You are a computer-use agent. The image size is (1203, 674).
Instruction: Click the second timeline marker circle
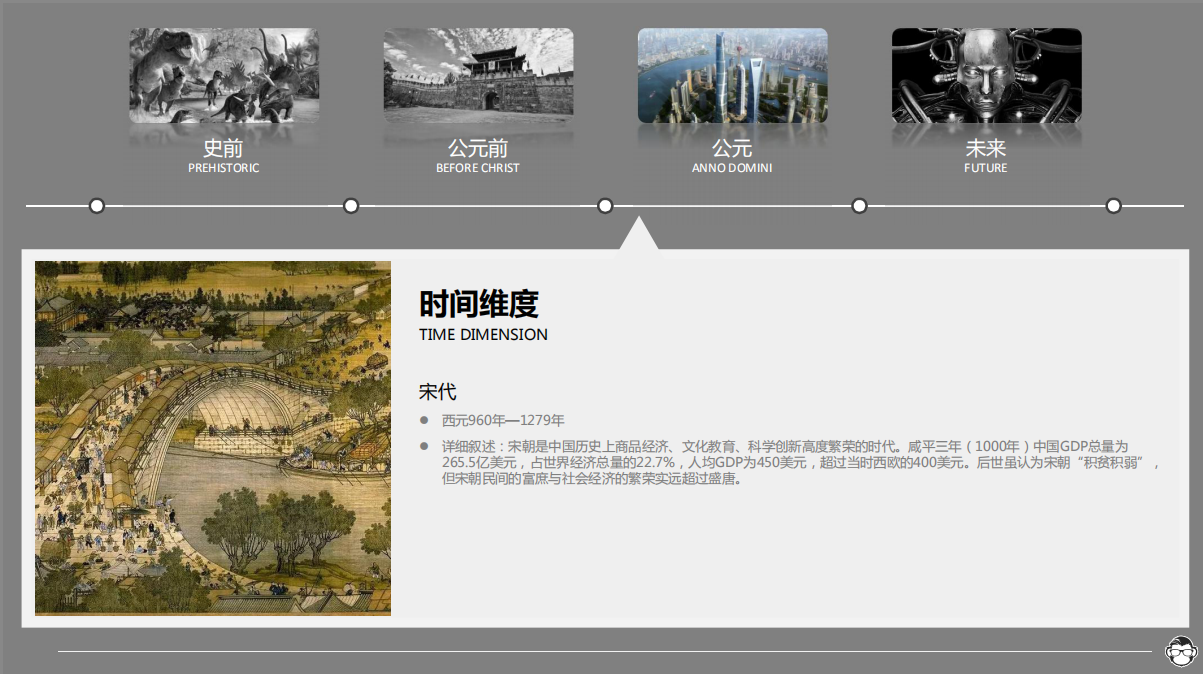351,206
